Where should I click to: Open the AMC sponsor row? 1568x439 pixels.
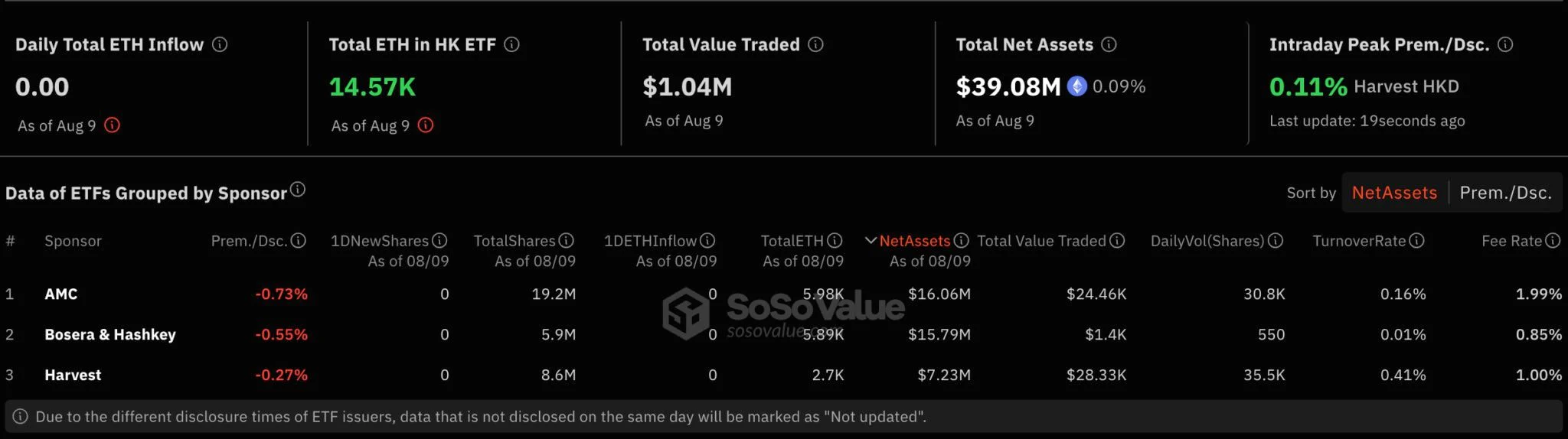[x=784, y=294]
